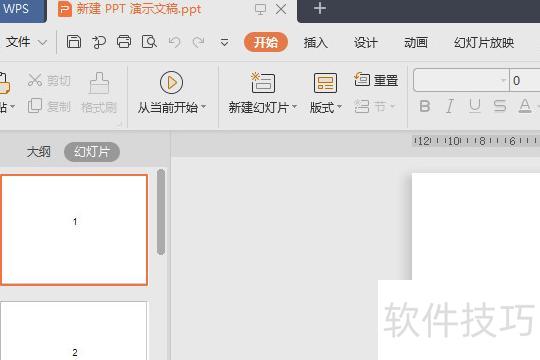Click the 剪切 scissors icon

[35, 80]
